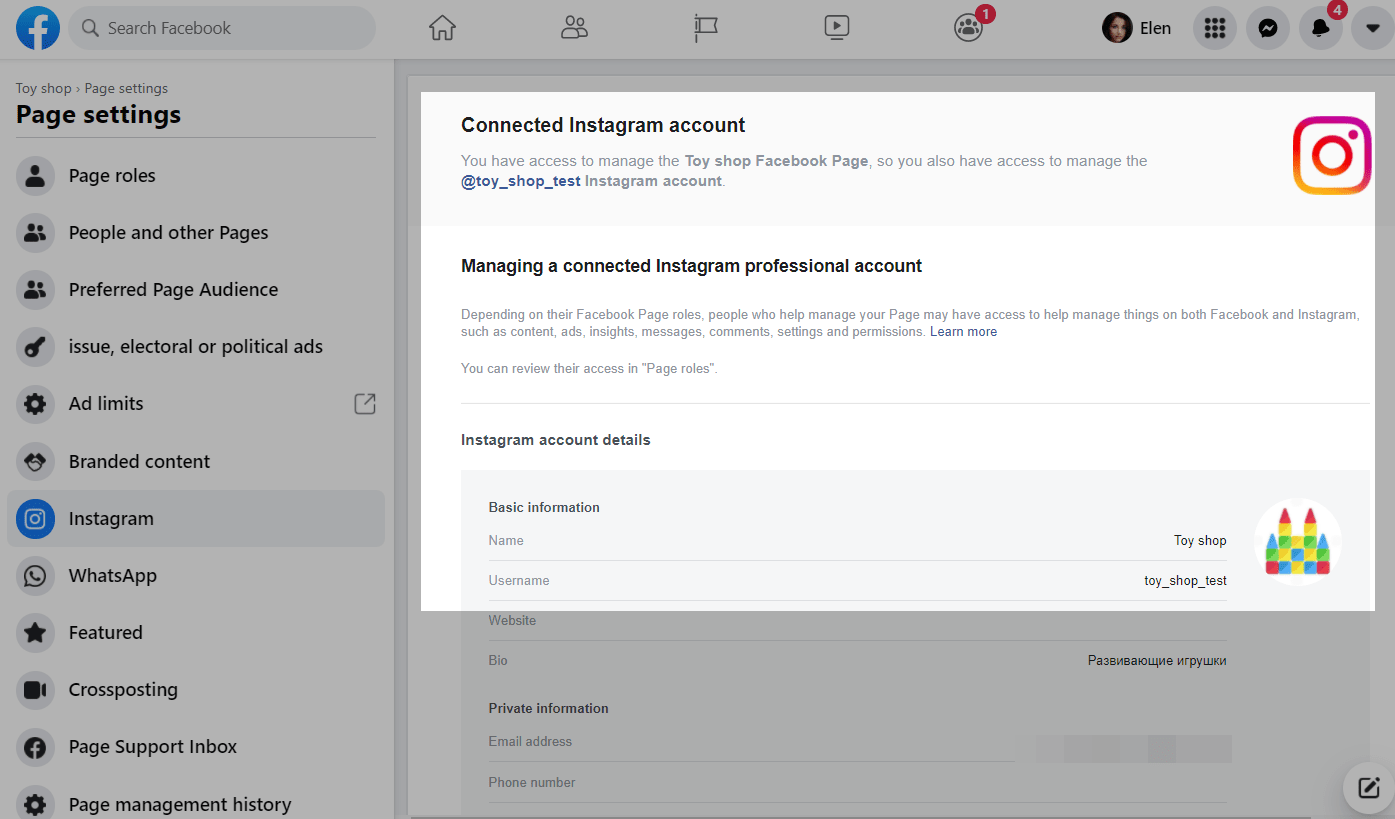
Task: Open the nine-dot Menu grid icon
Action: 1214,28
